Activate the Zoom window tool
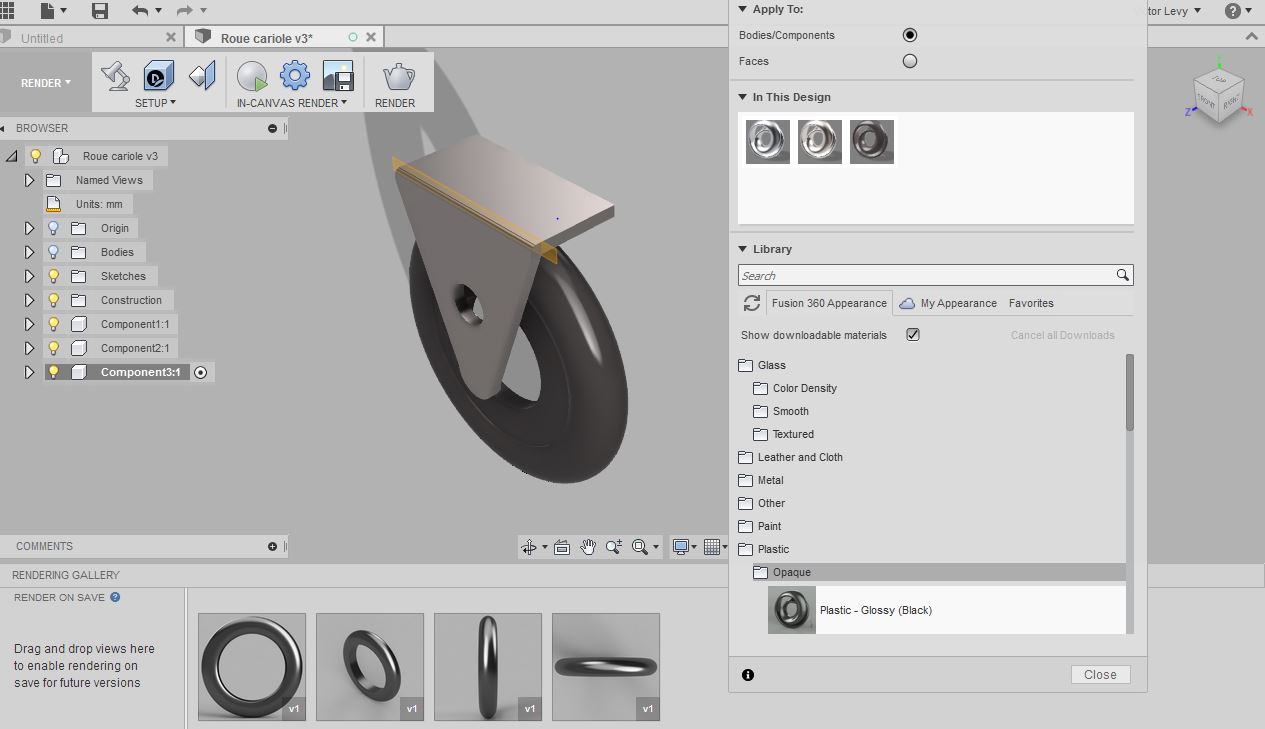This screenshot has height=729, width=1265. point(613,547)
